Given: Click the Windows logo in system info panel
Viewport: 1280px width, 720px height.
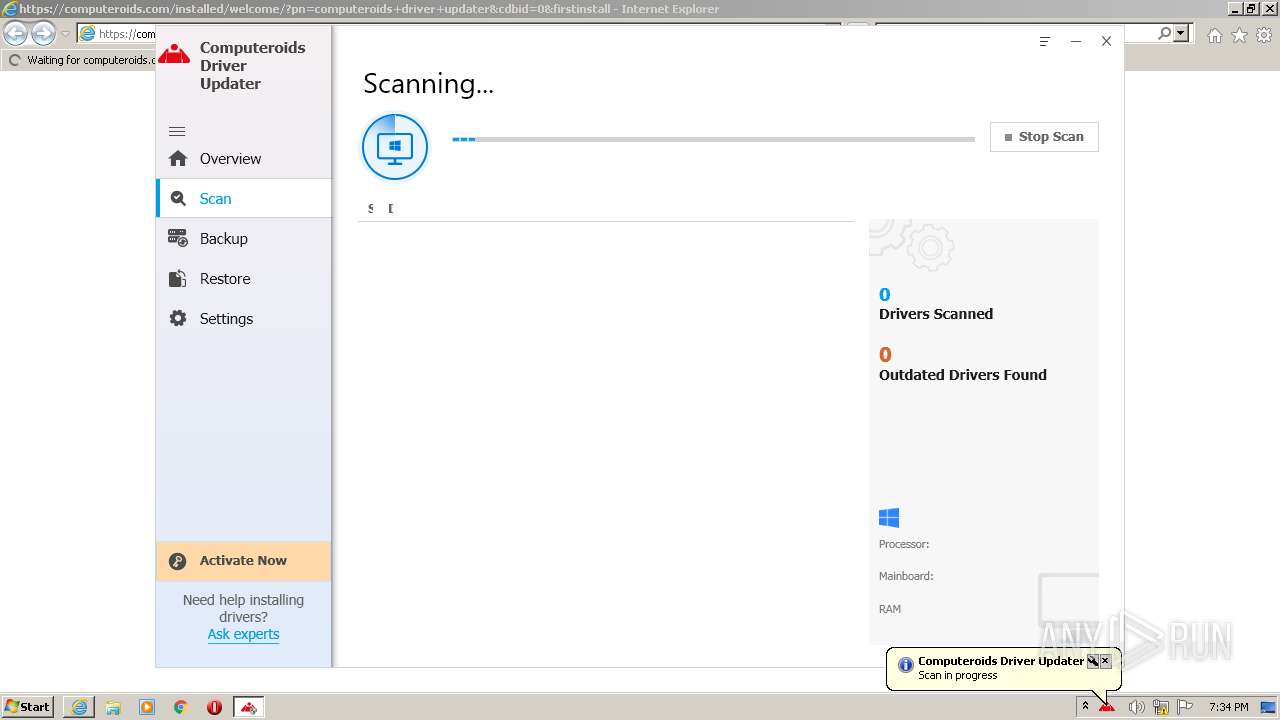Looking at the screenshot, I should coord(889,518).
